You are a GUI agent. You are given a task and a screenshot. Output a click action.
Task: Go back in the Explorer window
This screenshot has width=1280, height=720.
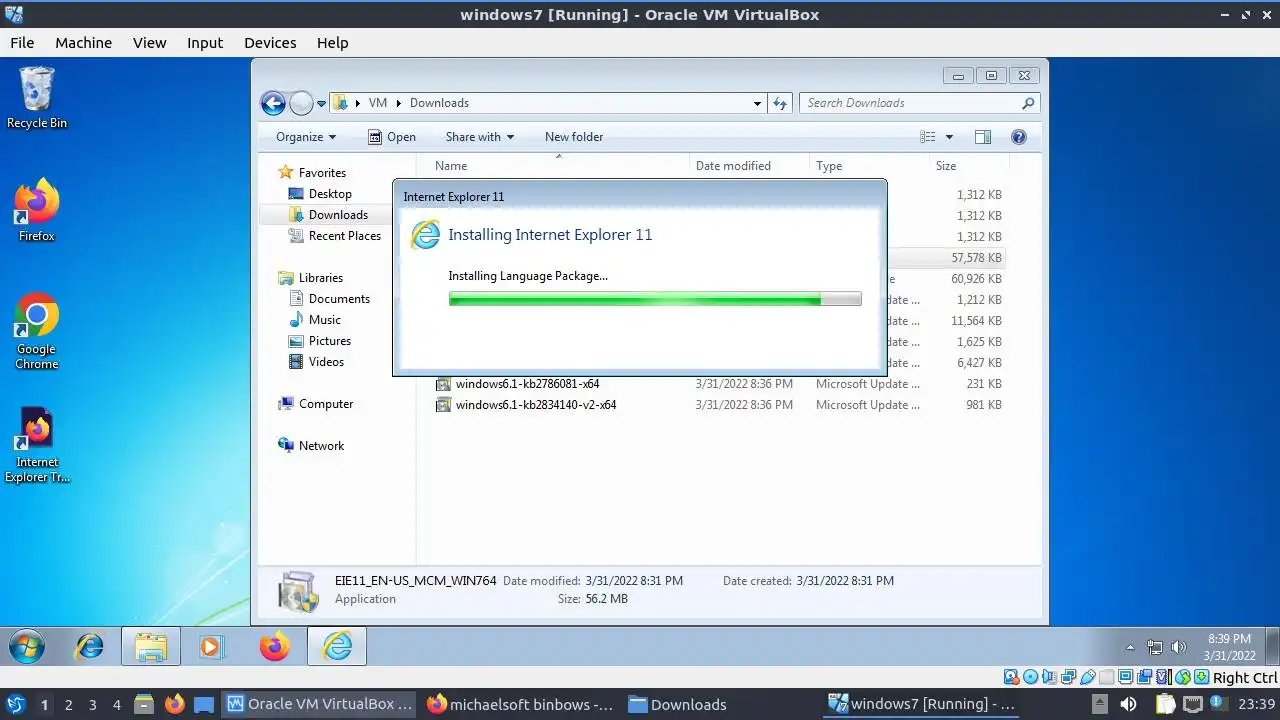[x=273, y=103]
